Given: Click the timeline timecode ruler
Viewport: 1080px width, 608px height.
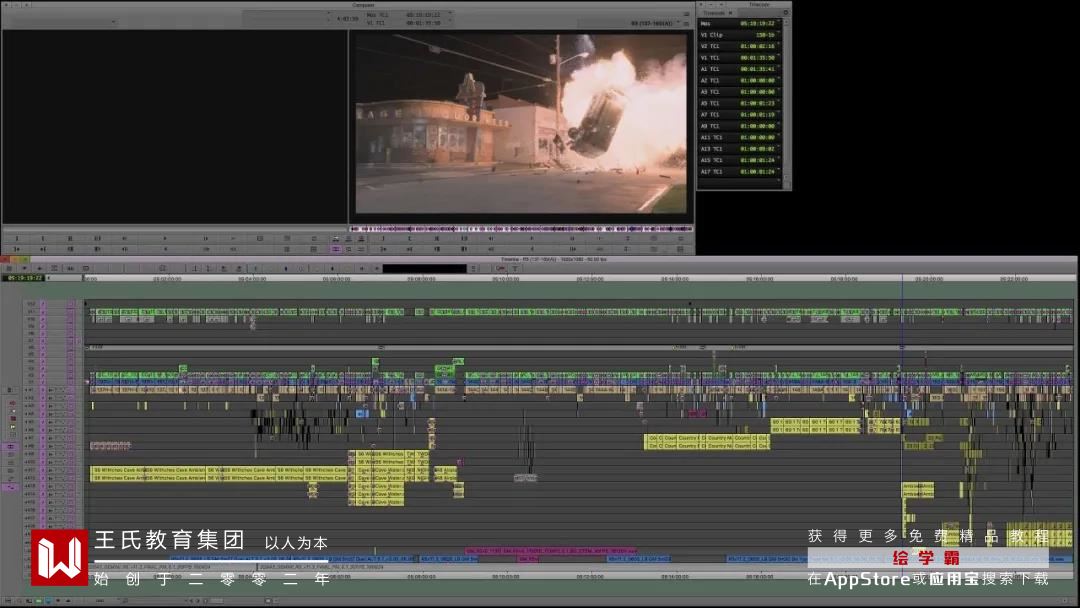Looking at the screenshot, I should pos(579,279).
